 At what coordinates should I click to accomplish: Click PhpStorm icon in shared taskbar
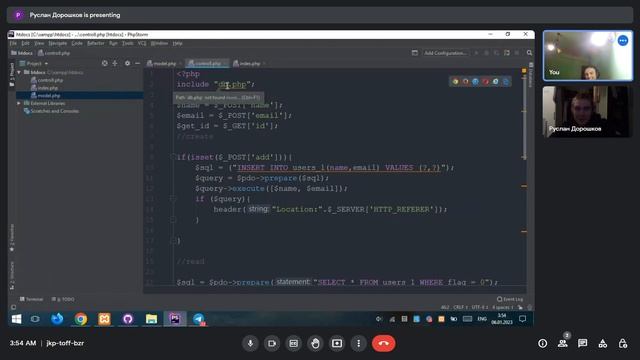tap(175, 319)
